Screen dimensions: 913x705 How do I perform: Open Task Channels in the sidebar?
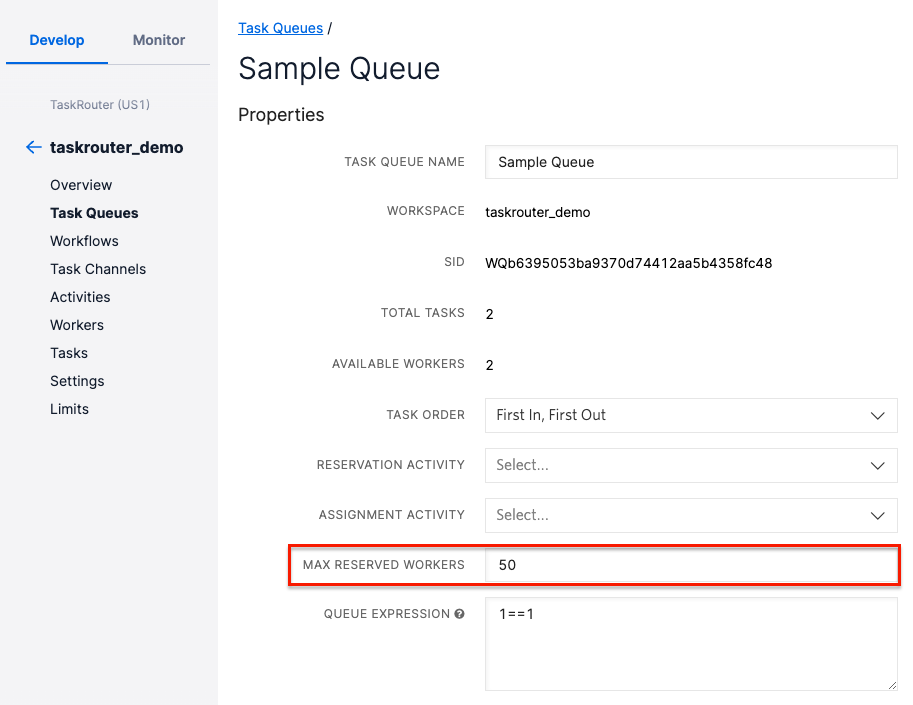point(98,269)
